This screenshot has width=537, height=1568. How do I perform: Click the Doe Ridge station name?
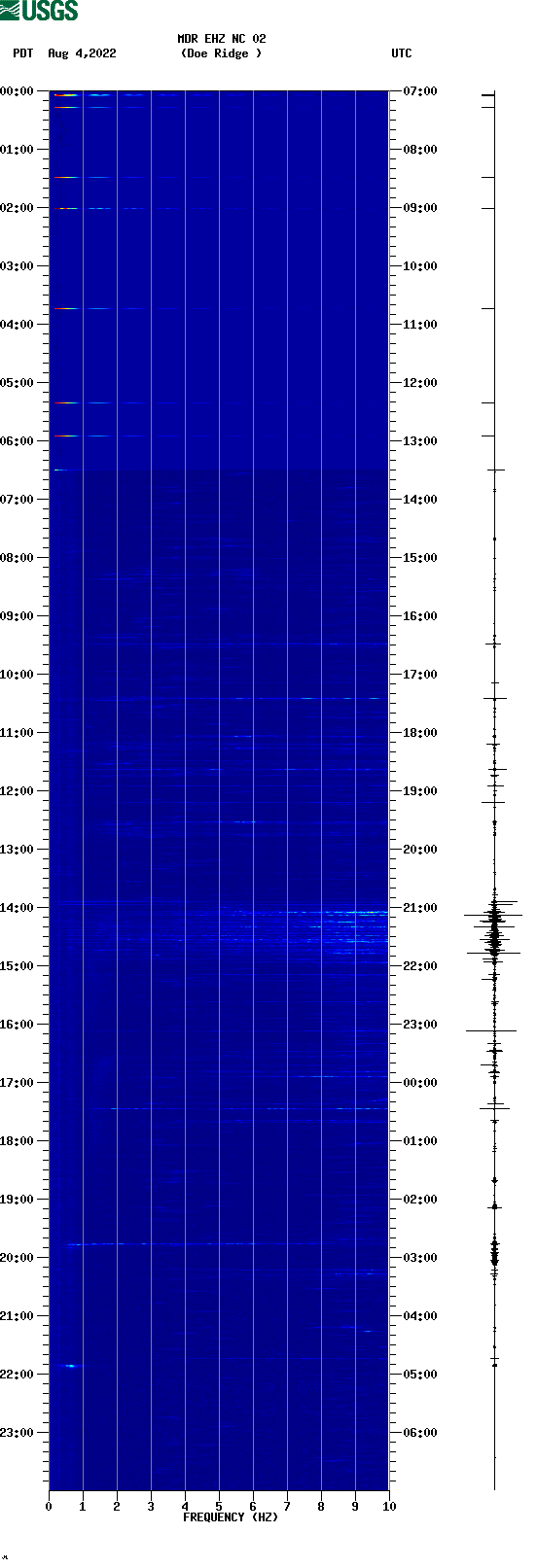(222, 53)
